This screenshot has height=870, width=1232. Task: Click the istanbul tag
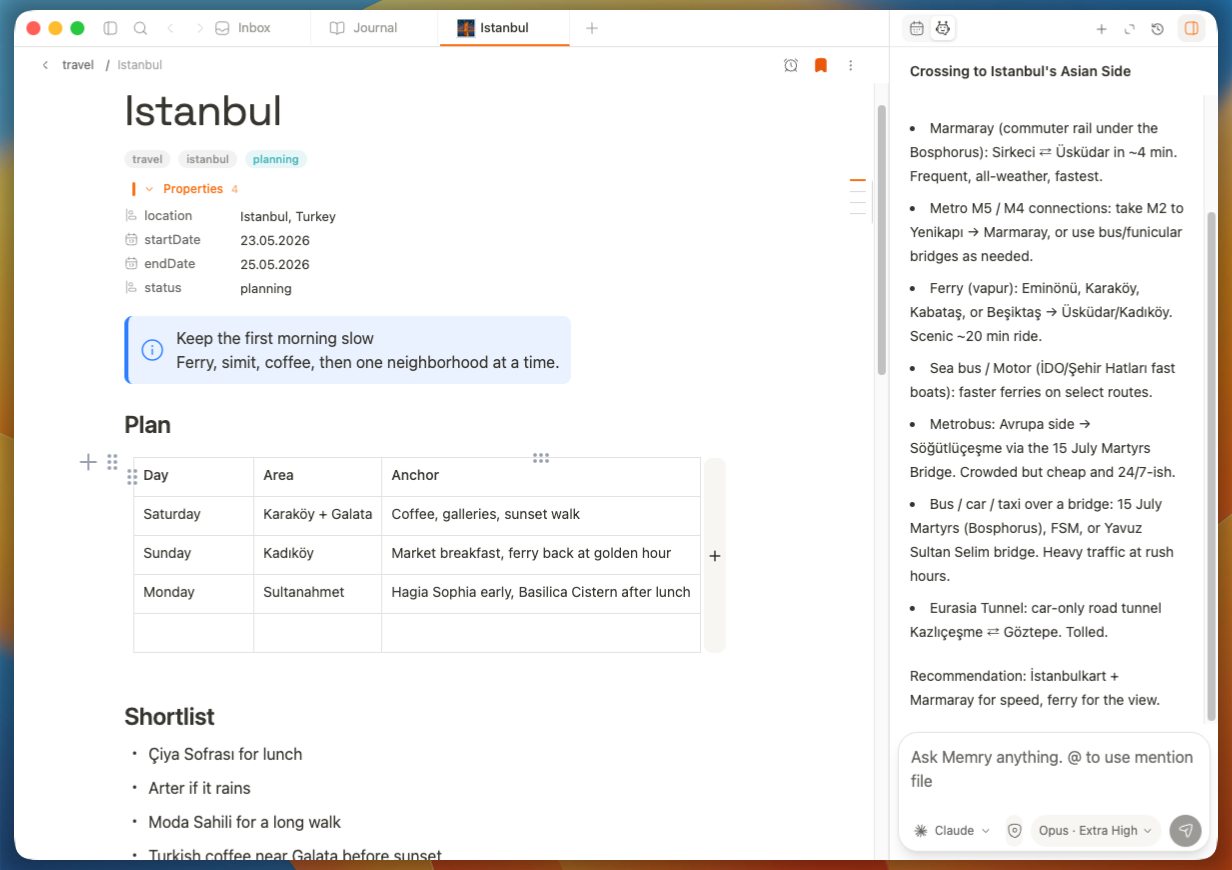click(208, 159)
